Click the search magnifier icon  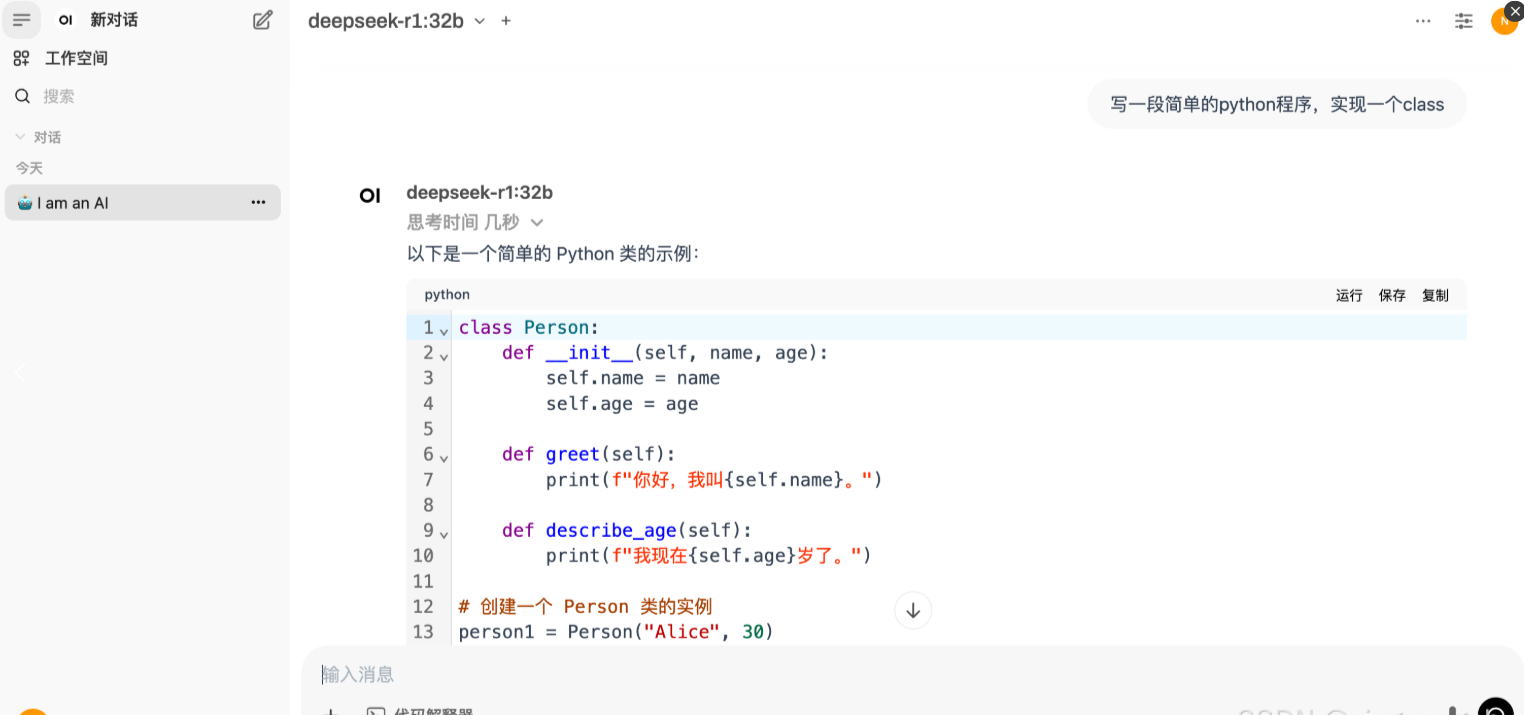coord(22,96)
